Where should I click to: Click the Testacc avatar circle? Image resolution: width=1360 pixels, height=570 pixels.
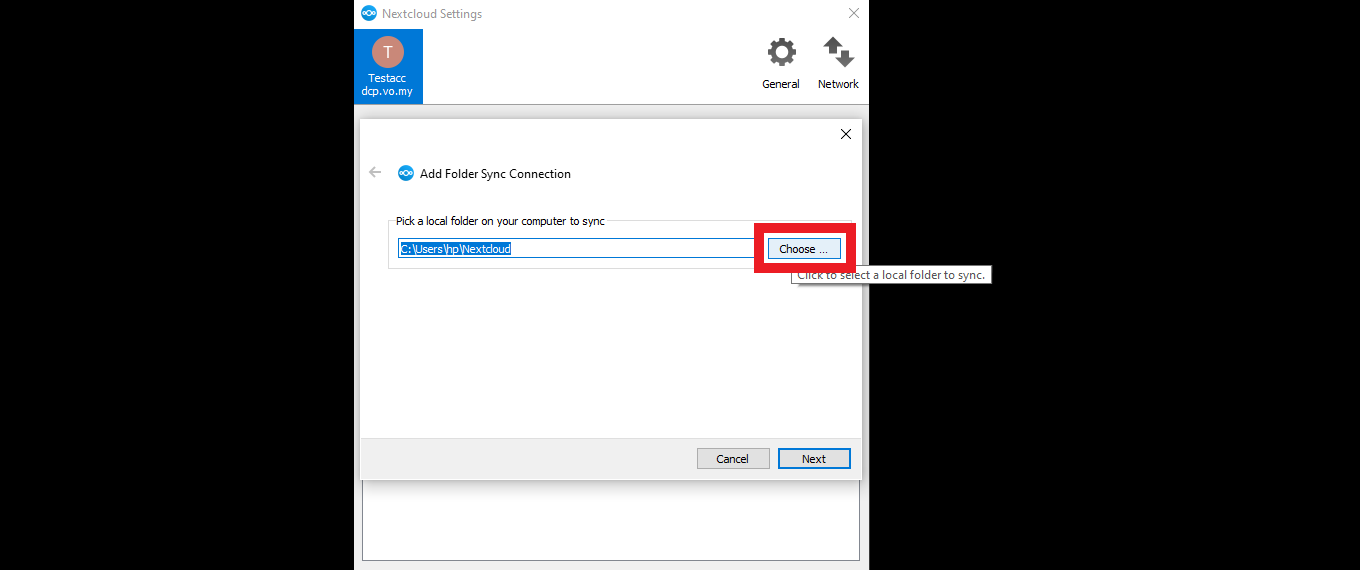387,52
